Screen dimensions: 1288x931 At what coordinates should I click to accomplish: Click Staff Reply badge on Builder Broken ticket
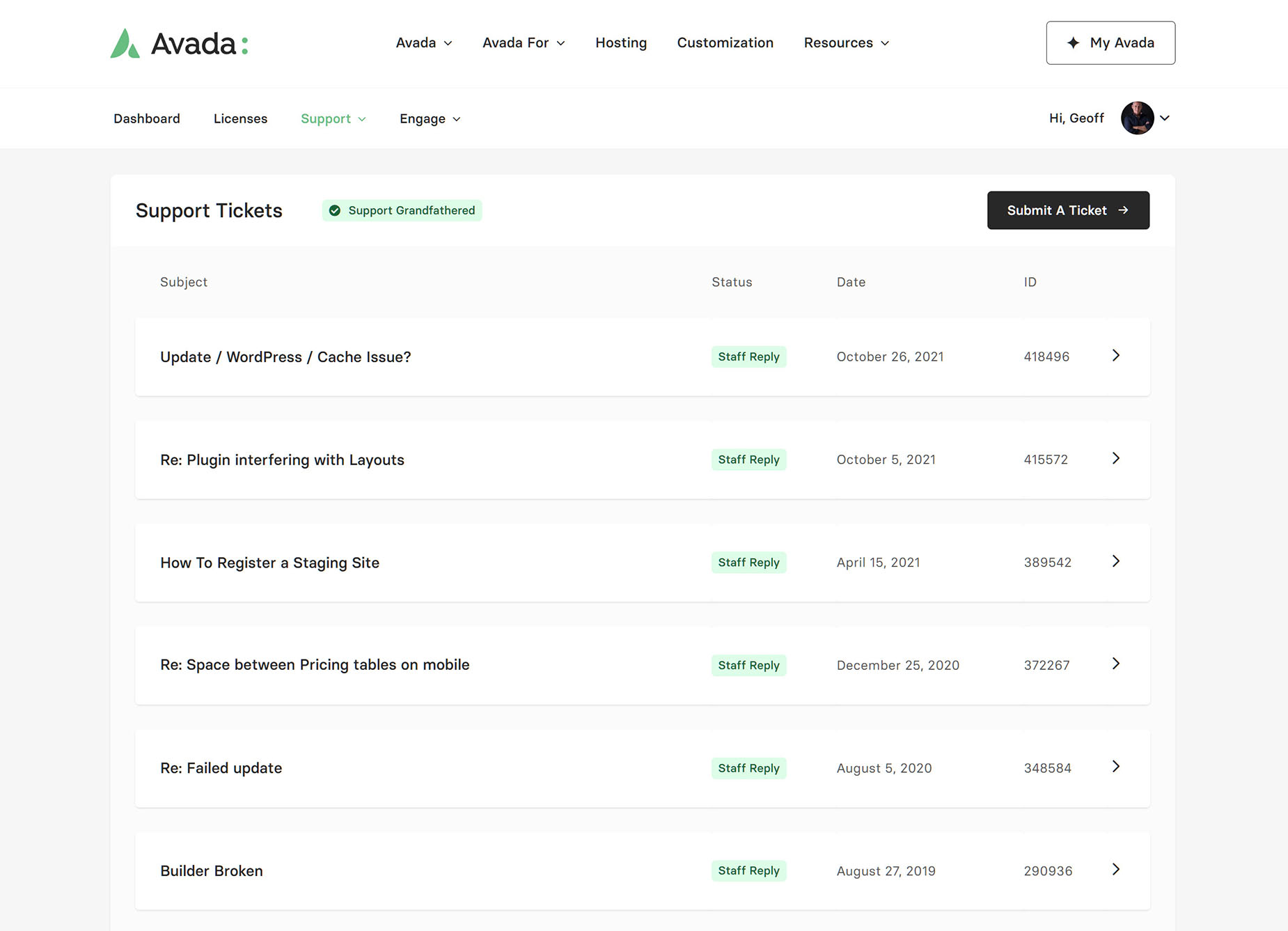tap(748, 871)
